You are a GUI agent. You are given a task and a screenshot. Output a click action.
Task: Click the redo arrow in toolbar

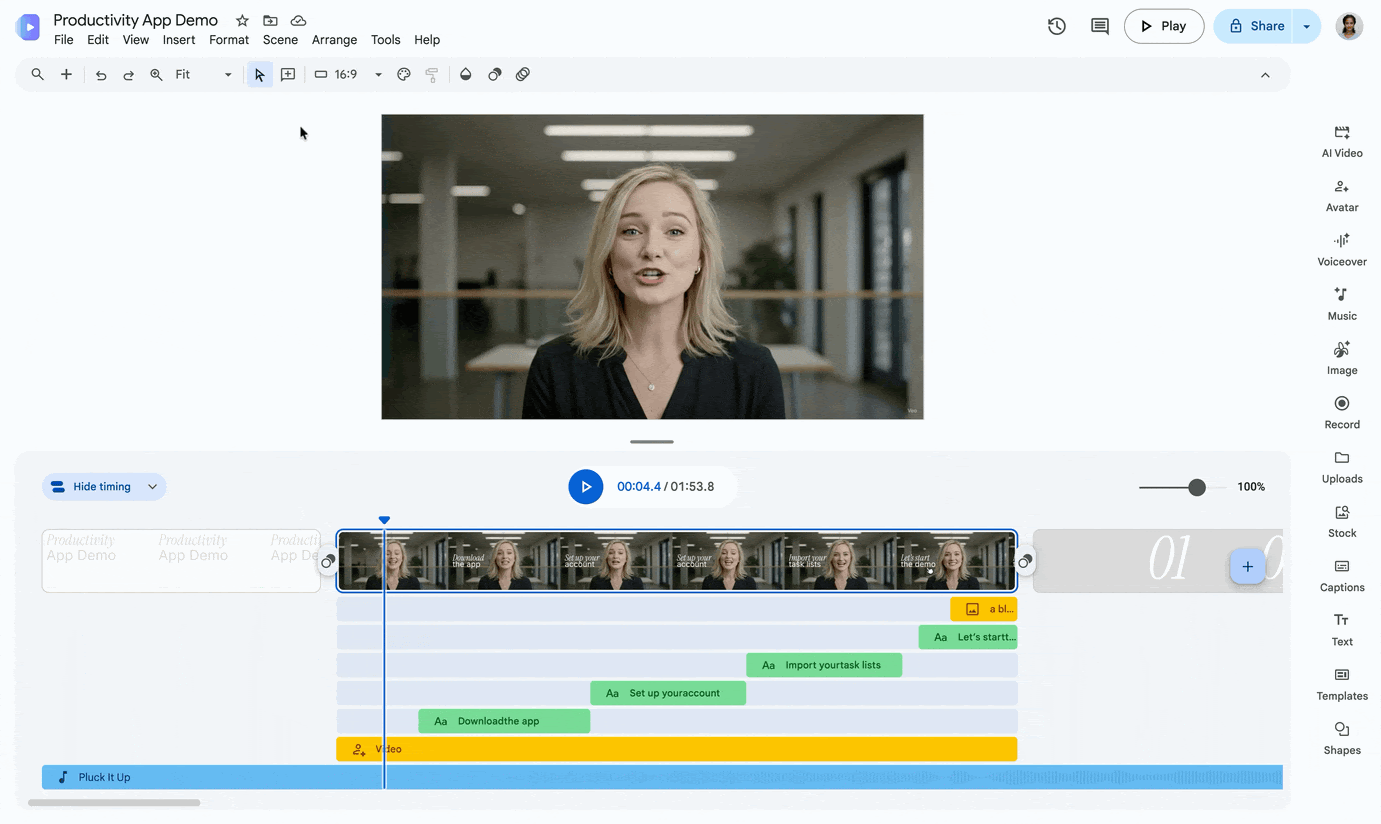128,75
